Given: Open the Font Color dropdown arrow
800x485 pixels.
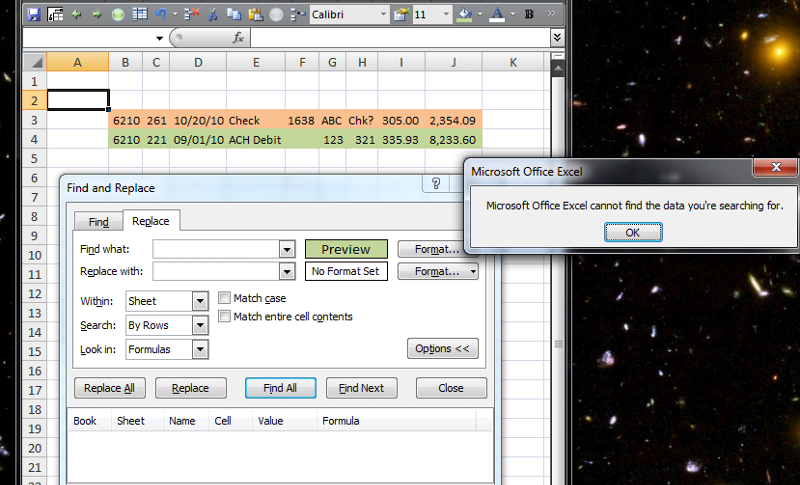Looking at the screenshot, I should coord(512,14).
